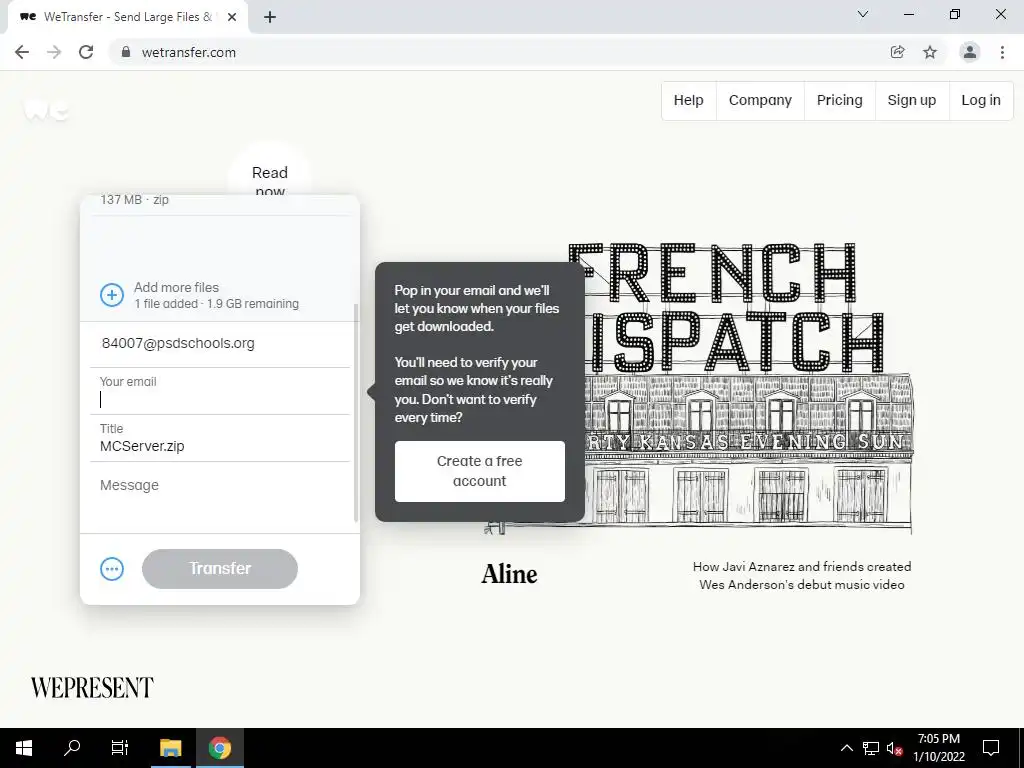Open the notification center icon
The image size is (1024, 768).
(x=991, y=748)
